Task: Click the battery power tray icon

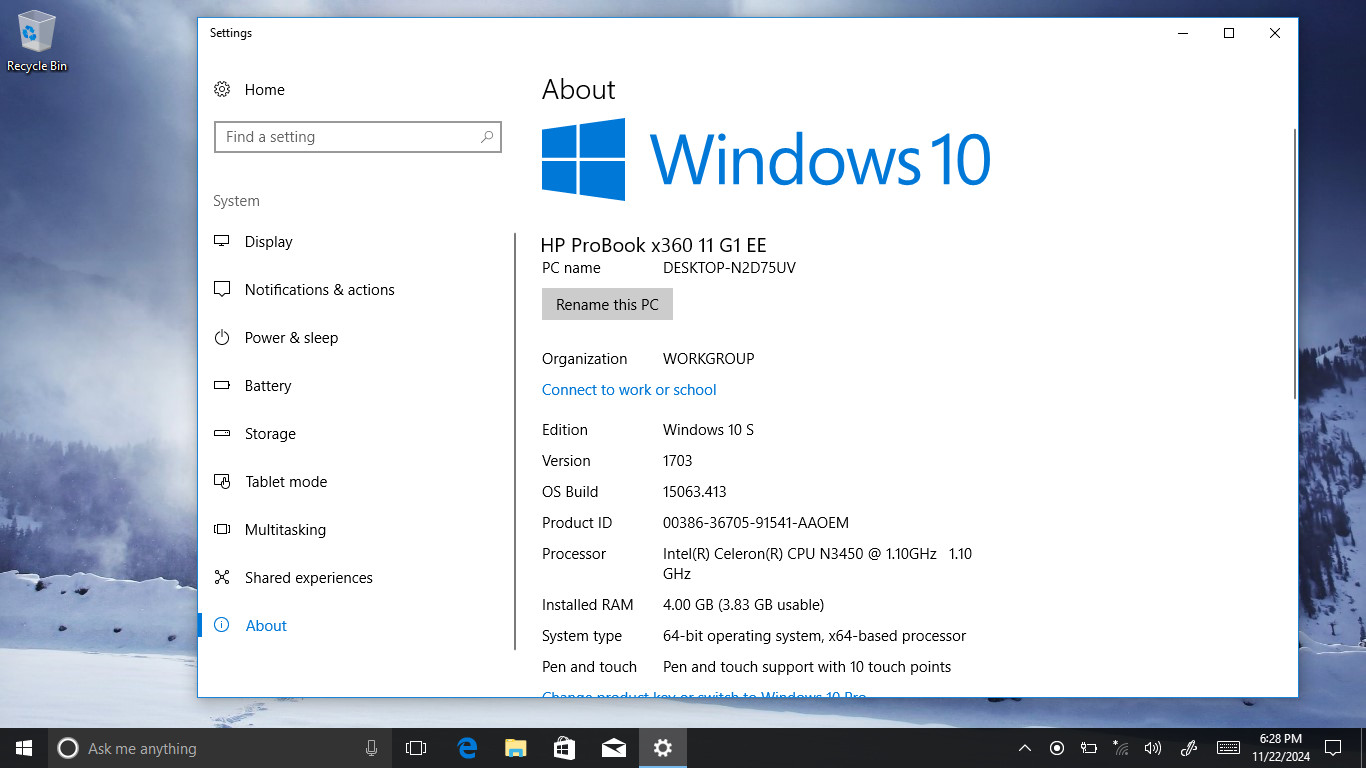Action: [x=1089, y=748]
